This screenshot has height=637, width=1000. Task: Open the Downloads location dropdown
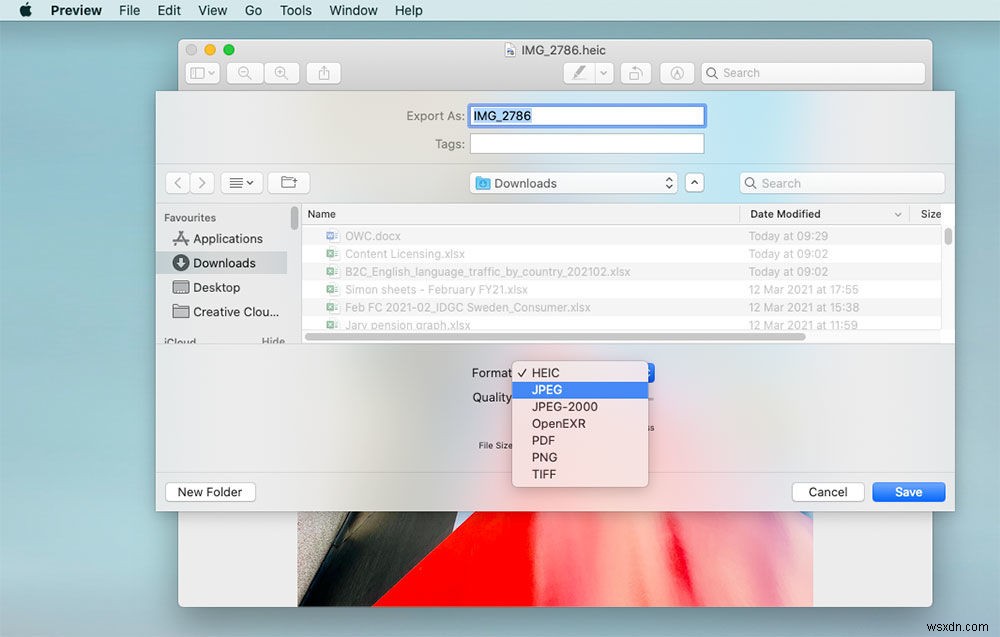point(573,182)
